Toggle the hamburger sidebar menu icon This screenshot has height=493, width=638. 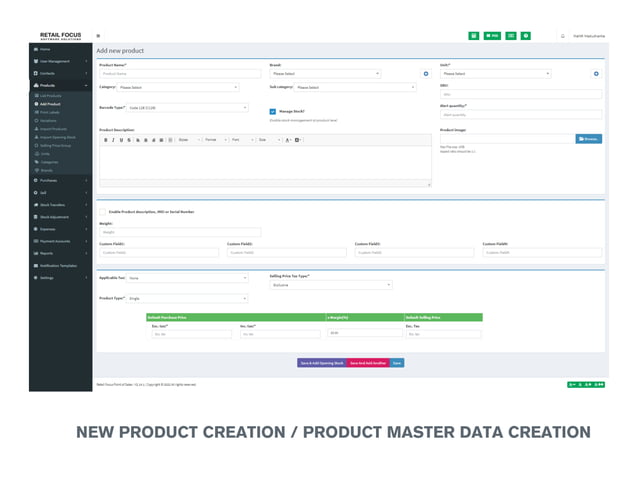click(x=98, y=36)
